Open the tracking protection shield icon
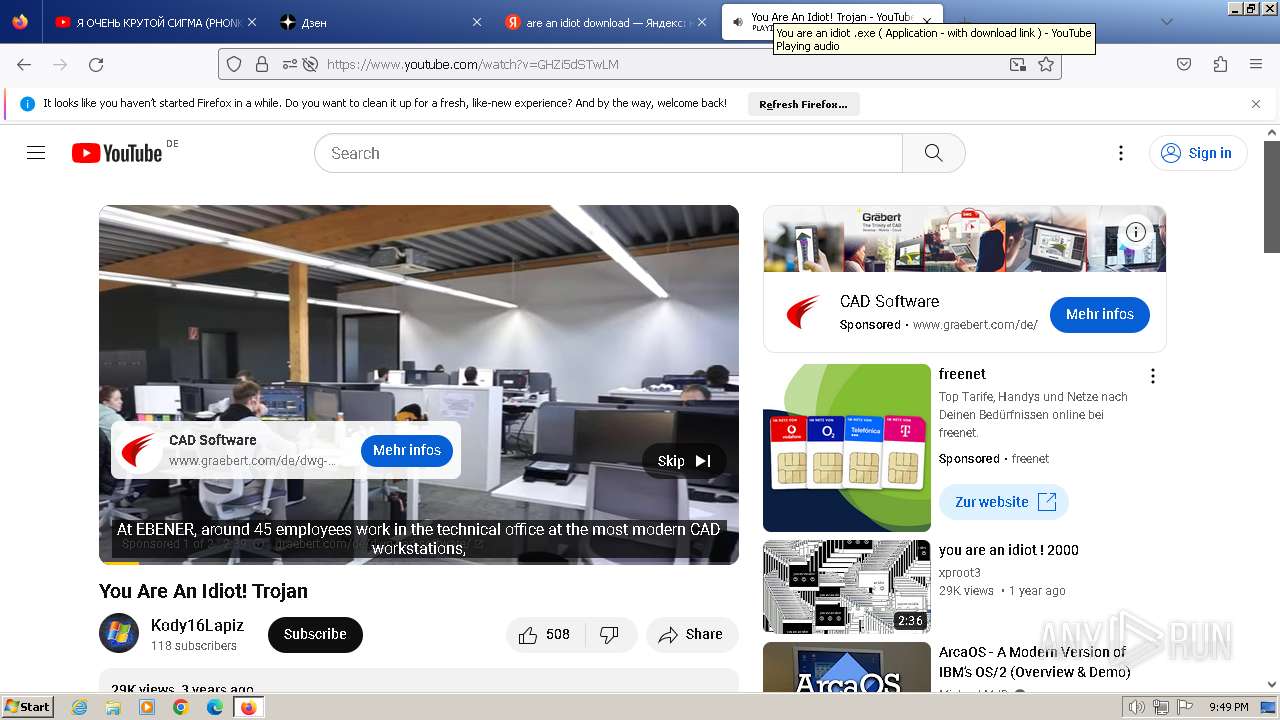Viewport: 1280px width, 720px height. [234, 64]
